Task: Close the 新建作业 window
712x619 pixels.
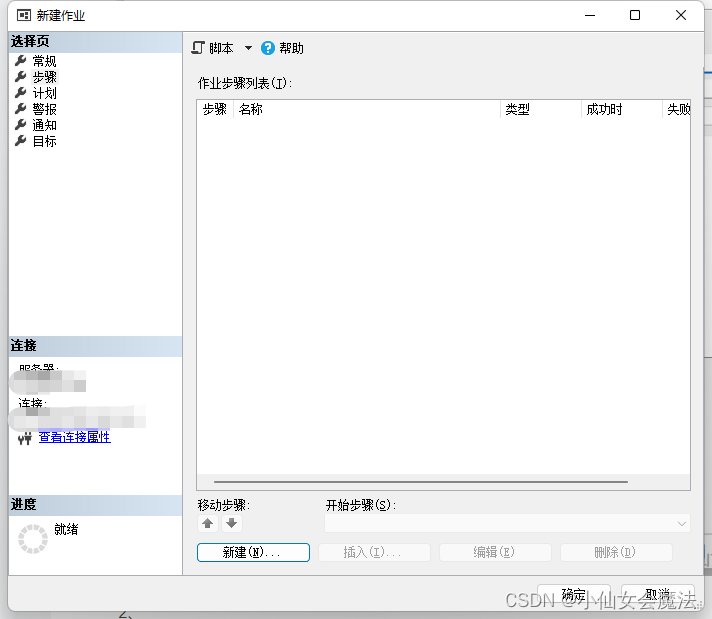Action: [681, 15]
